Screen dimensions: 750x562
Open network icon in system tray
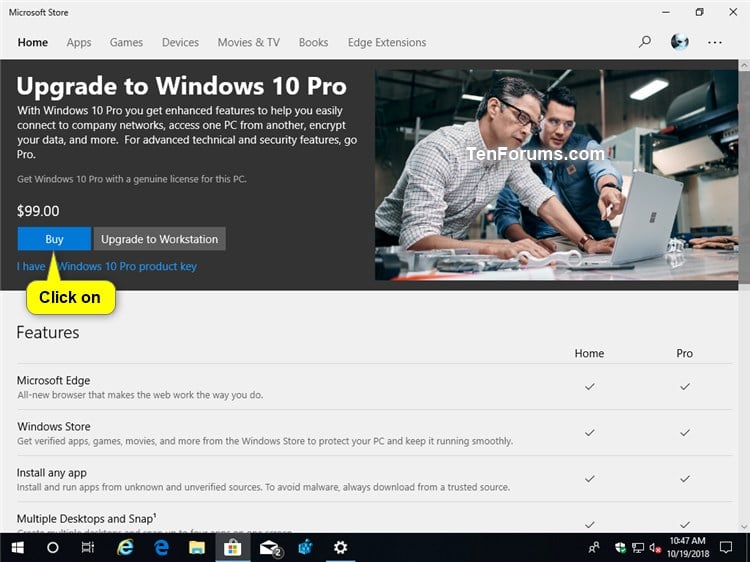click(x=638, y=547)
